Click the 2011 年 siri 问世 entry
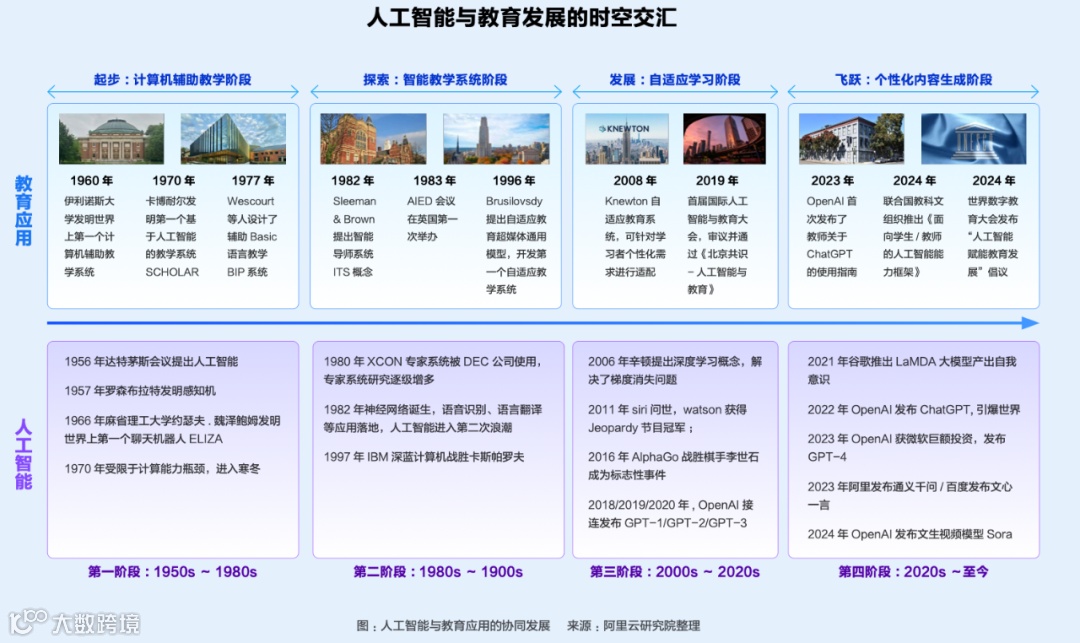 click(667, 418)
